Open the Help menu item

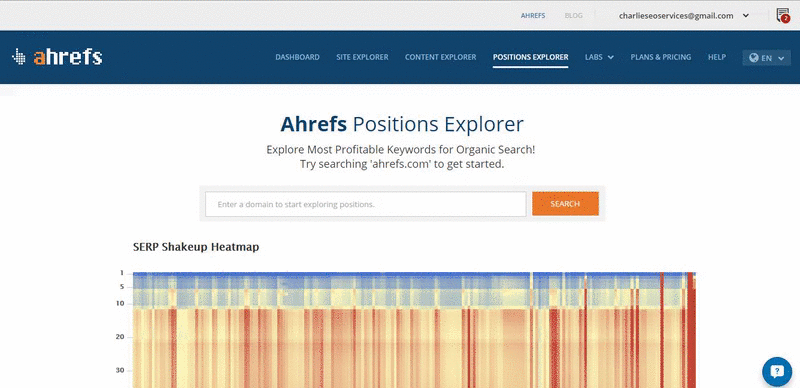(717, 57)
